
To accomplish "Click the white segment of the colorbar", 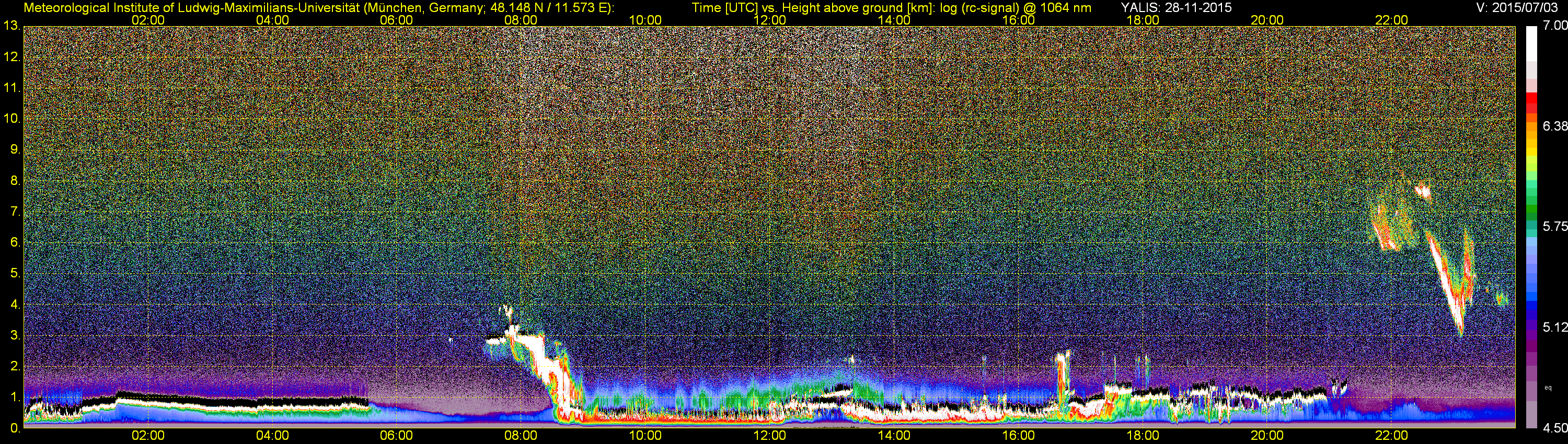I will click(x=1531, y=43).
